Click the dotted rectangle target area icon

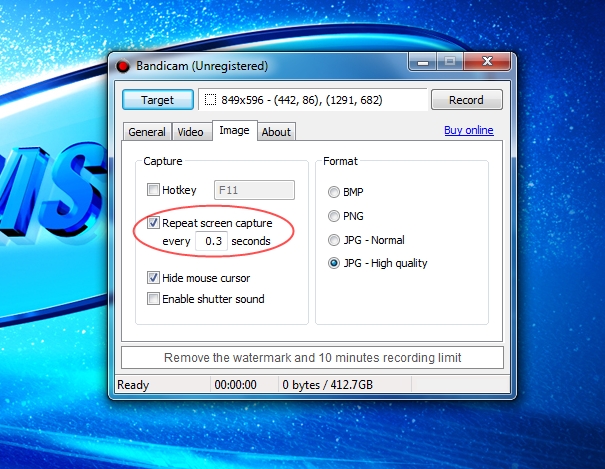210,100
